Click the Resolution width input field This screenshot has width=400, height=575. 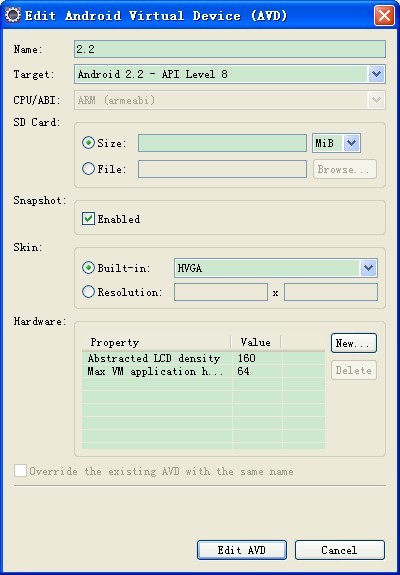pyautogui.click(x=221, y=292)
